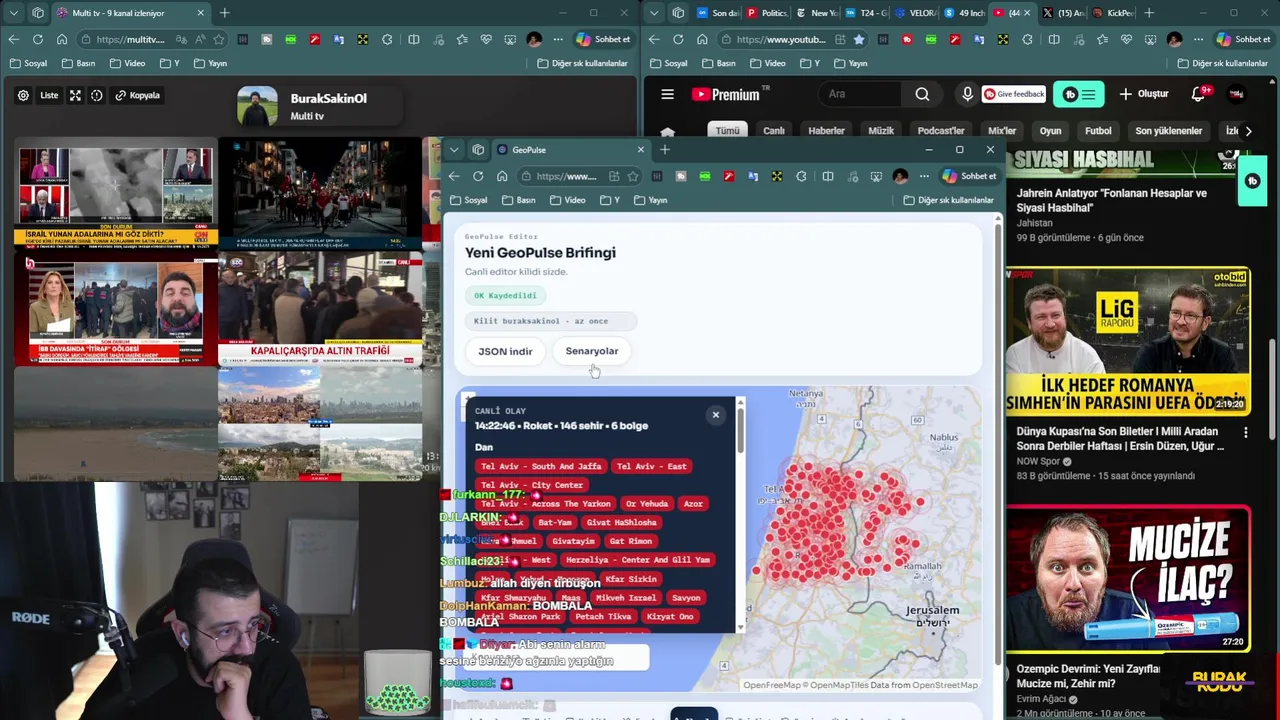Open Basın bookmarks folder in GeoPulse window

coord(518,200)
